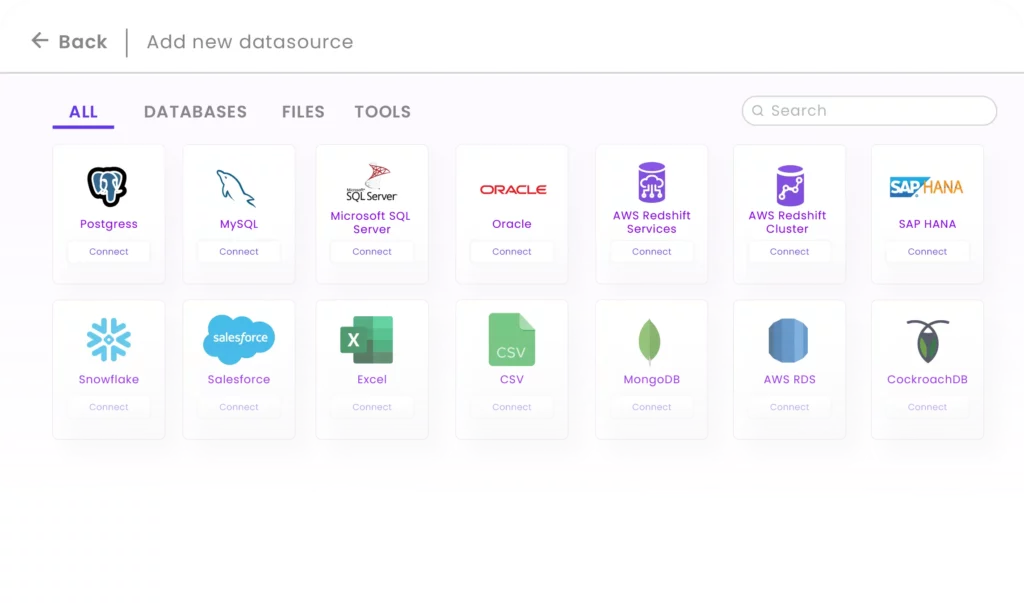Select the MySQL dolphin logo

[237, 188]
